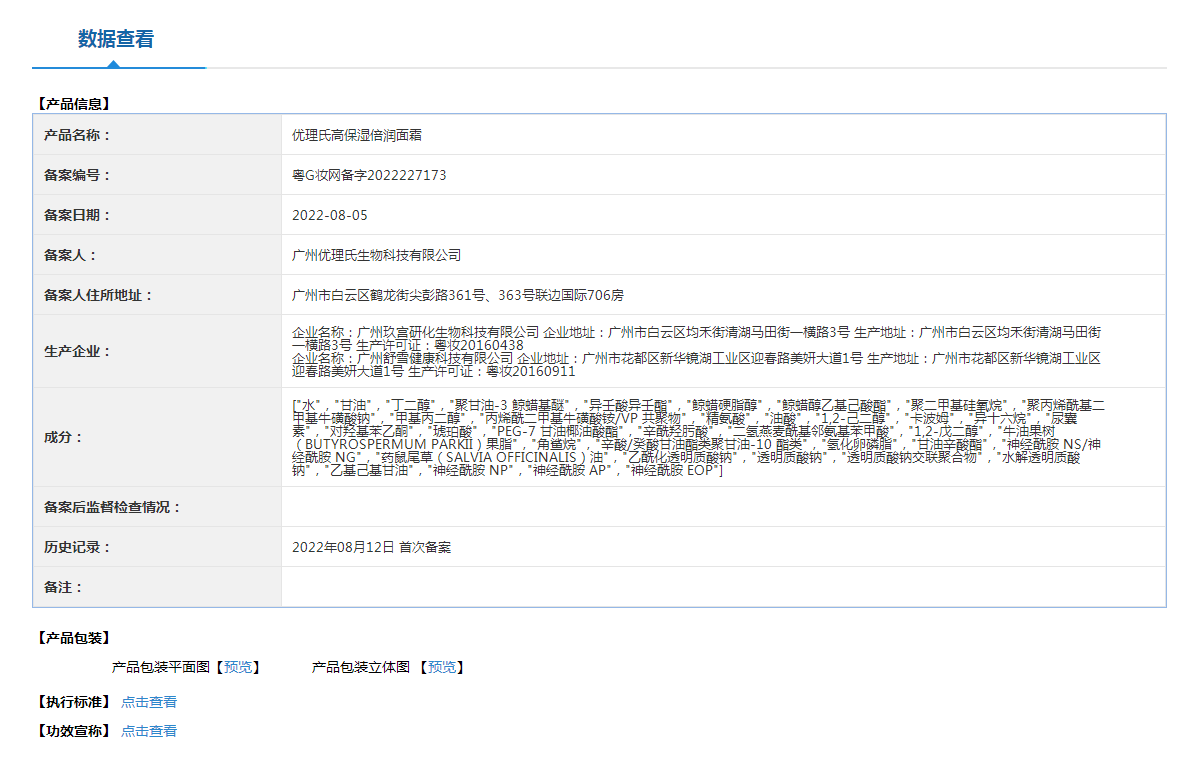Click the 备注 label cell
The image size is (1183, 760).
(157, 587)
